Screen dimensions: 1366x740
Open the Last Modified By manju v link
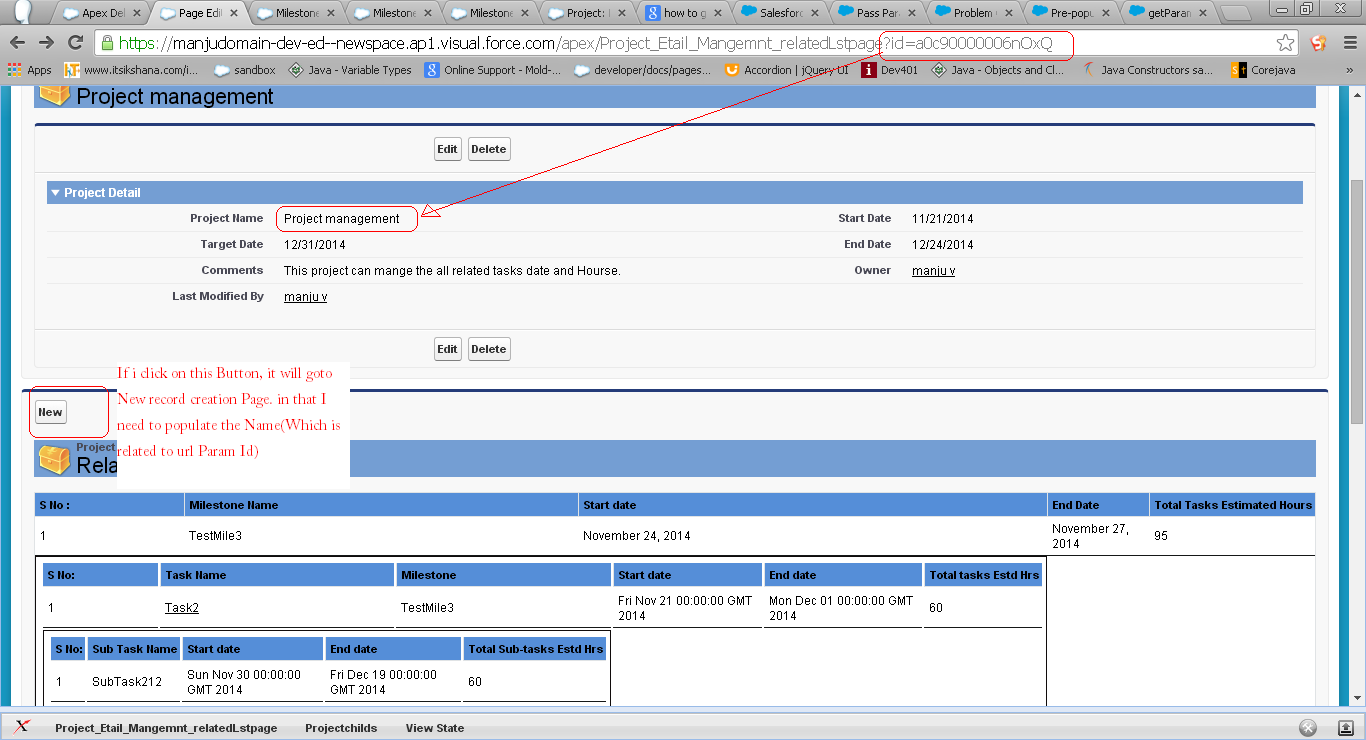(305, 297)
